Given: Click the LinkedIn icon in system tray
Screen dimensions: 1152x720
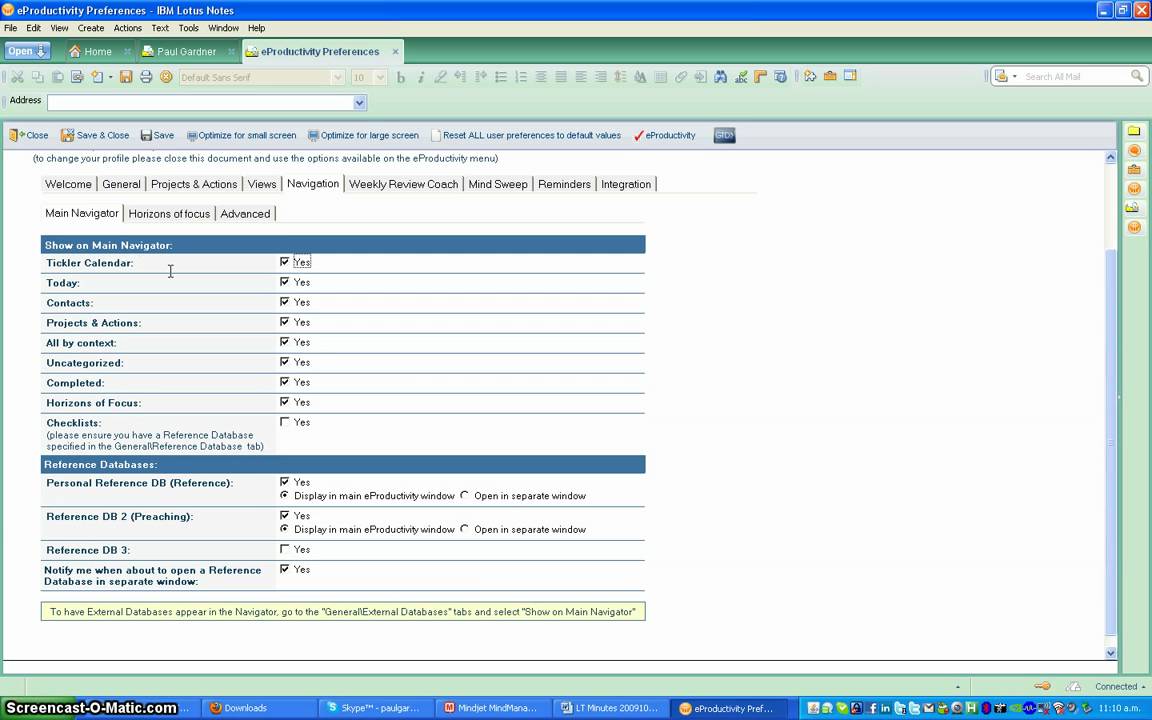Looking at the screenshot, I should pyautogui.click(x=885, y=708).
